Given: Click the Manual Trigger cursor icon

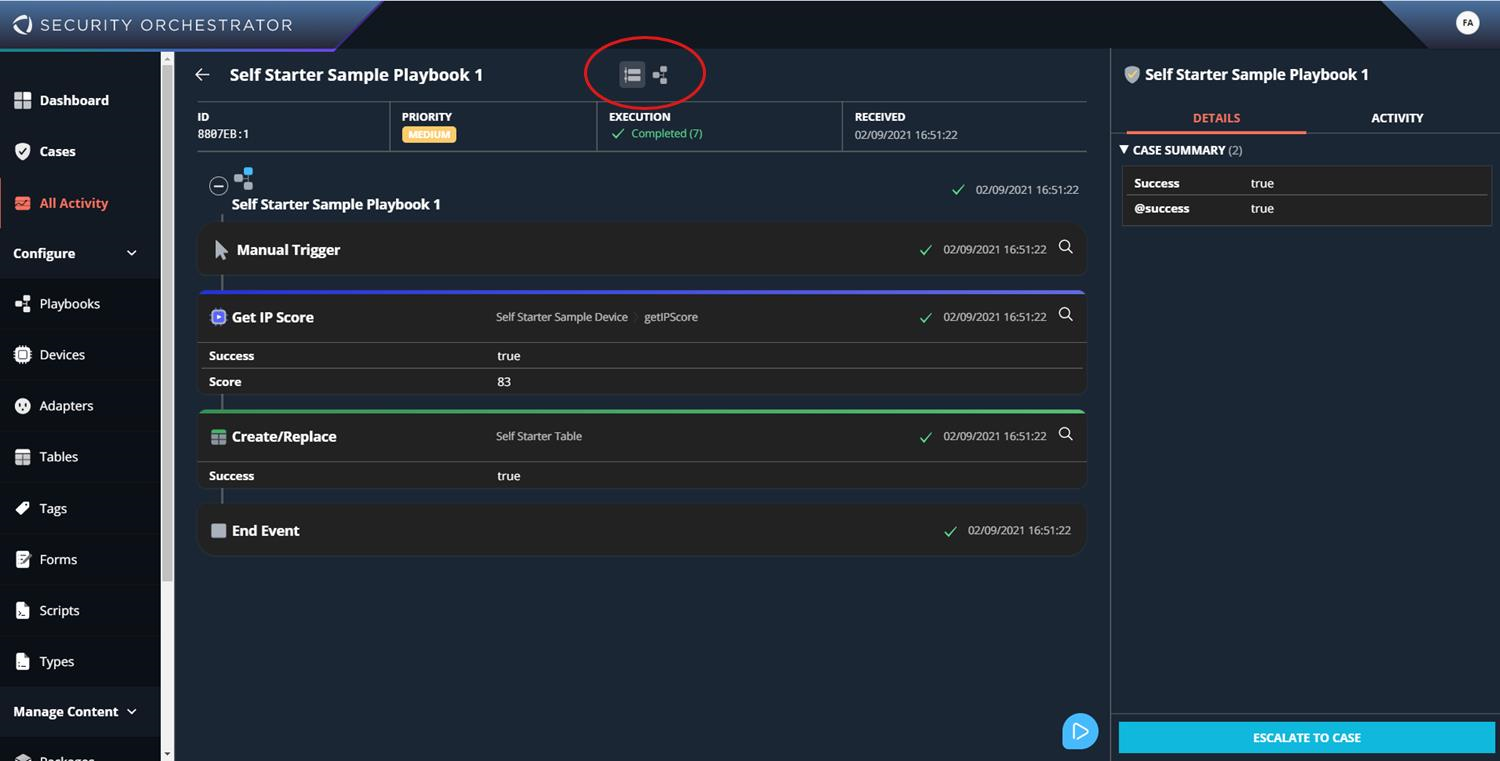Looking at the screenshot, I should coord(221,250).
